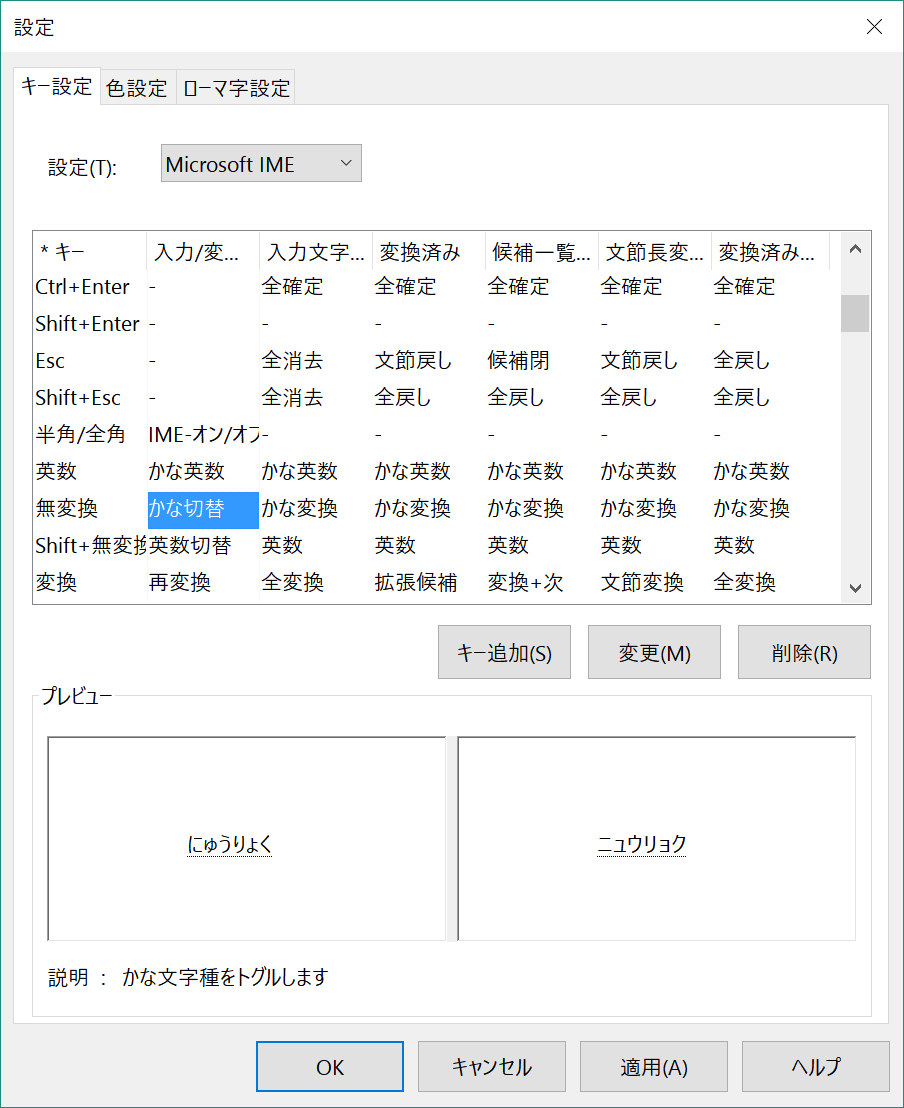
Task: Click the 再変換 cell
Action: [180, 582]
